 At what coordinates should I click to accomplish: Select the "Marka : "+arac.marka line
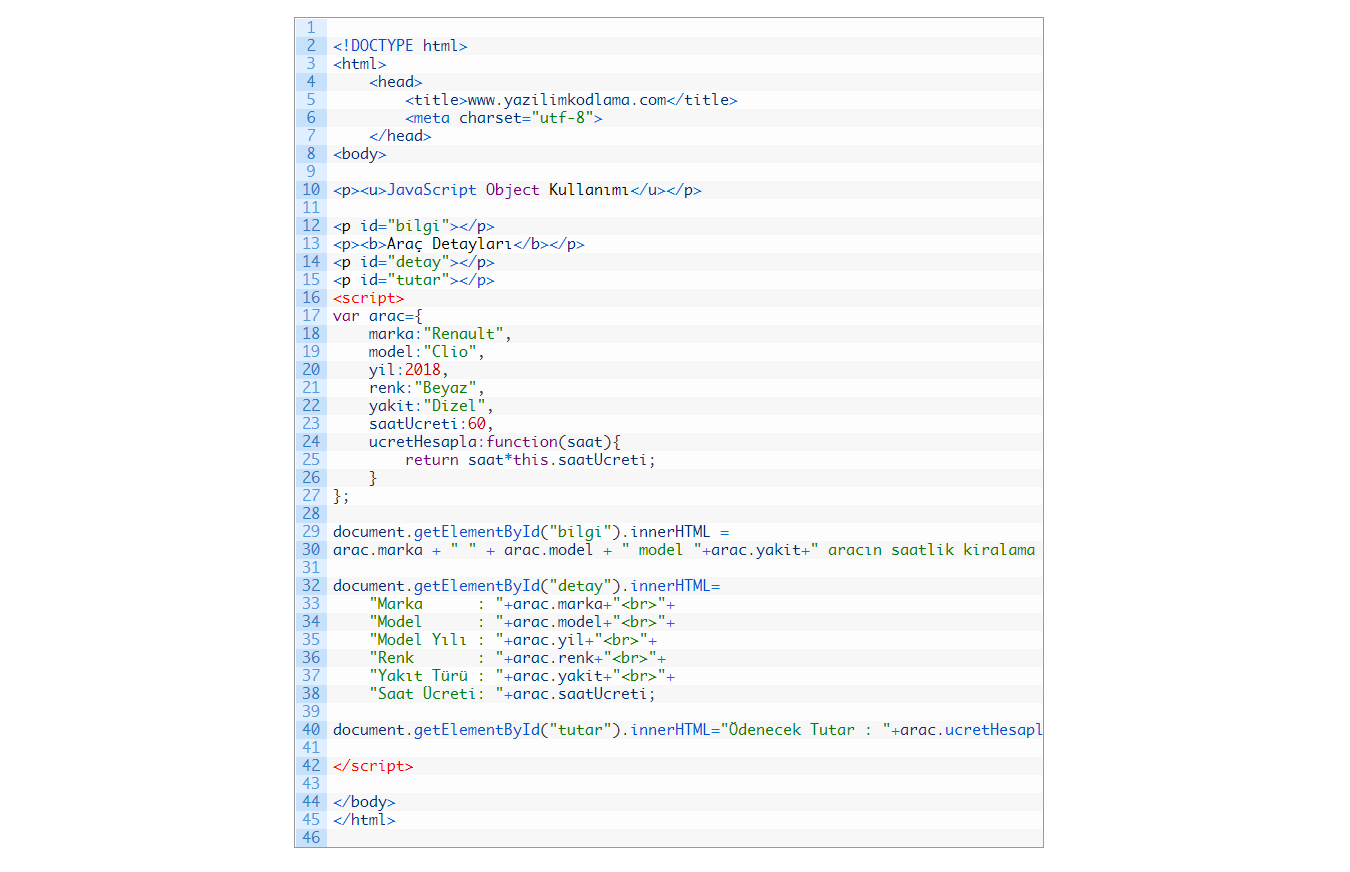522,604
